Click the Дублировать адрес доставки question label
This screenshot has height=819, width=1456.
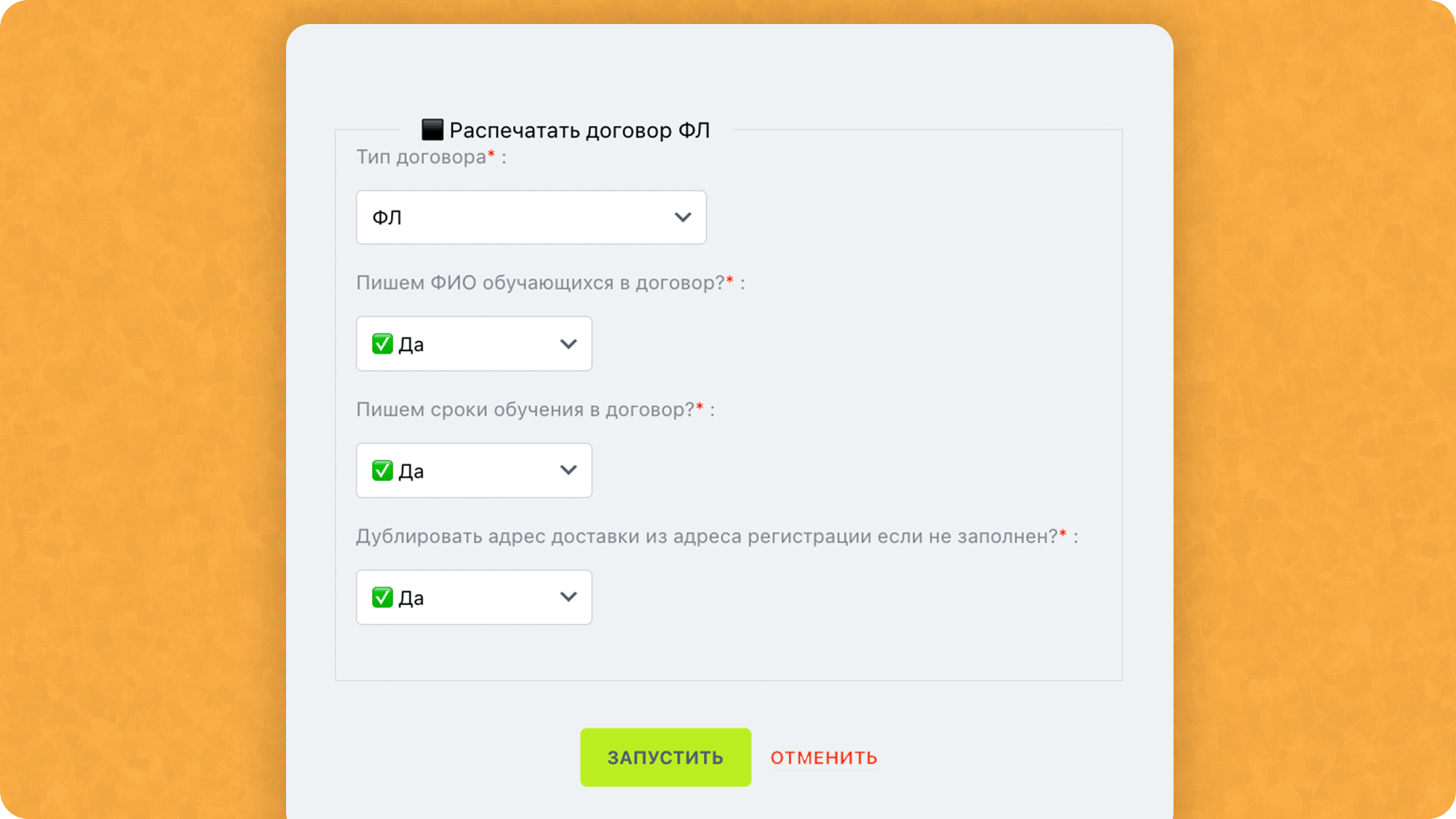706,537
